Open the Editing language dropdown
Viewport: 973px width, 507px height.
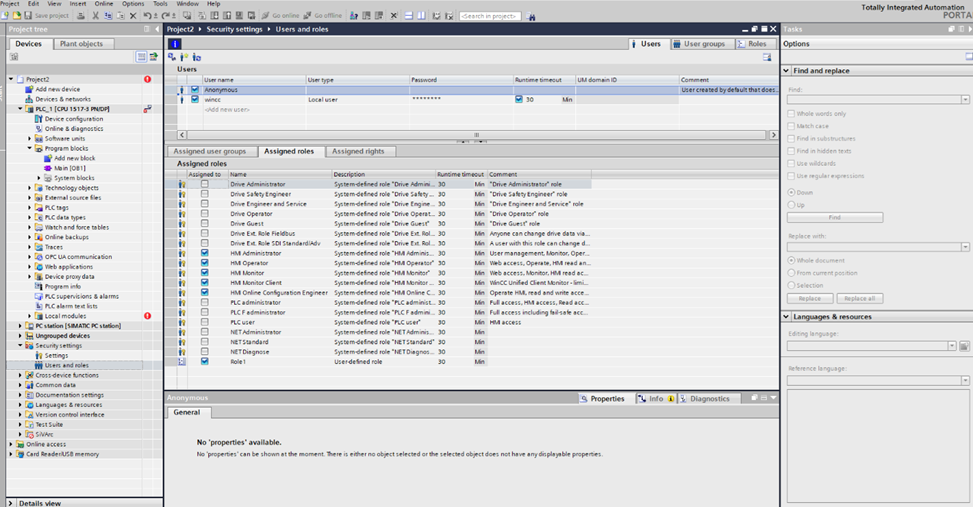pos(952,346)
